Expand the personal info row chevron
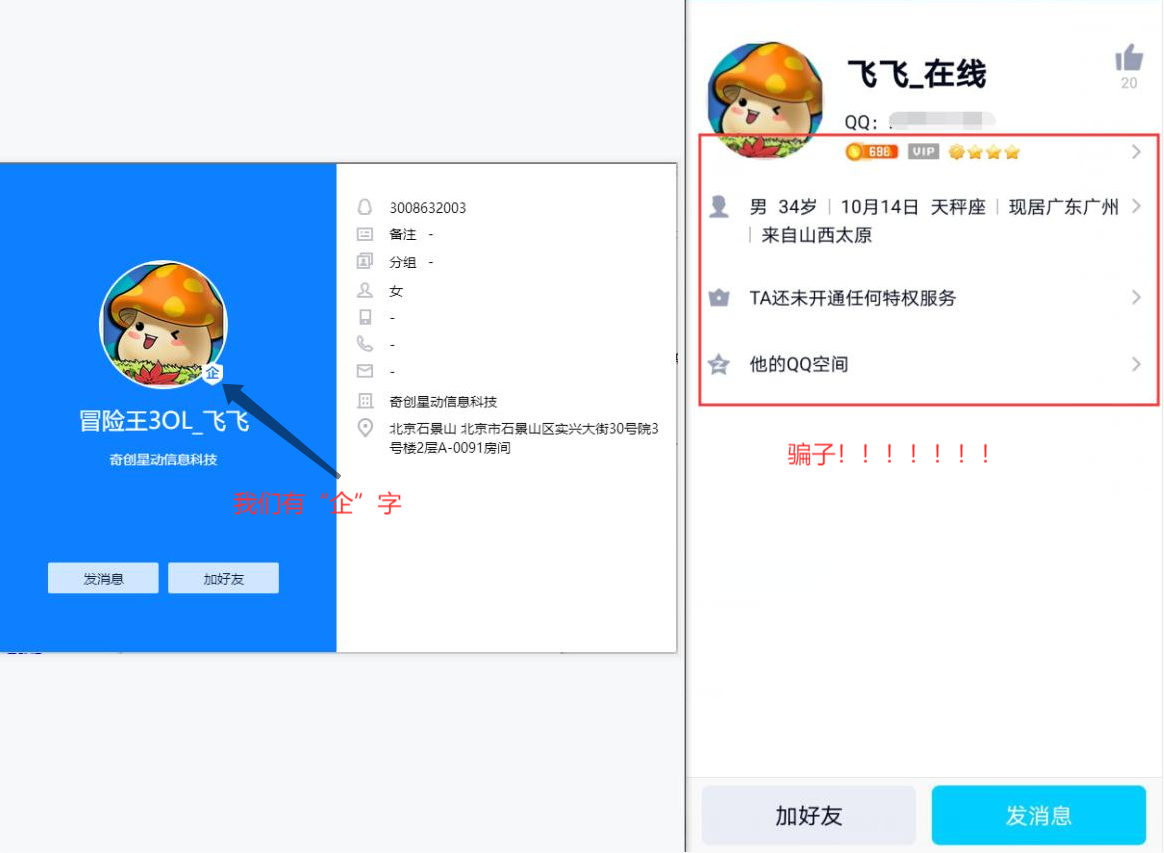Screen dimensions: 1164x853 click(1137, 206)
